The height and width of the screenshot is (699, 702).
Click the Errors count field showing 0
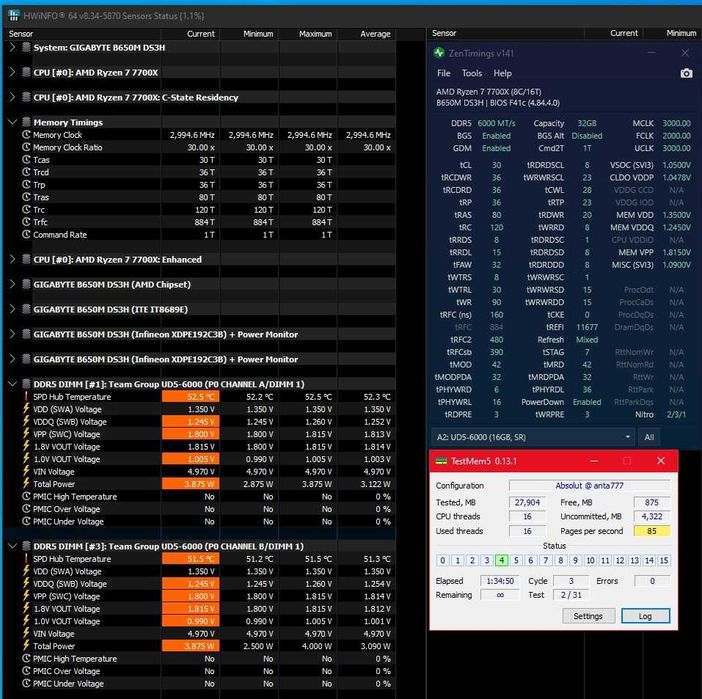point(652,581)
